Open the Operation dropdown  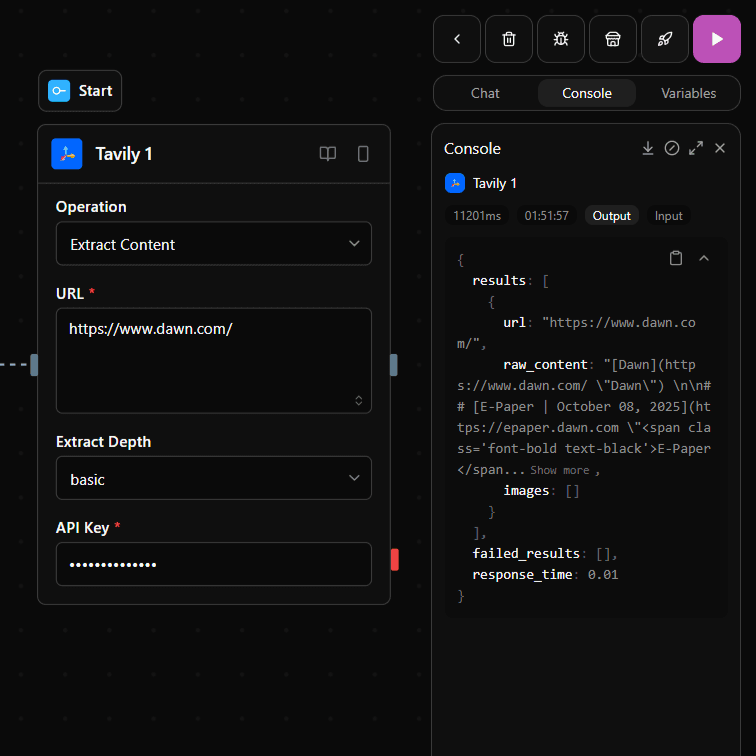[213, 244]
